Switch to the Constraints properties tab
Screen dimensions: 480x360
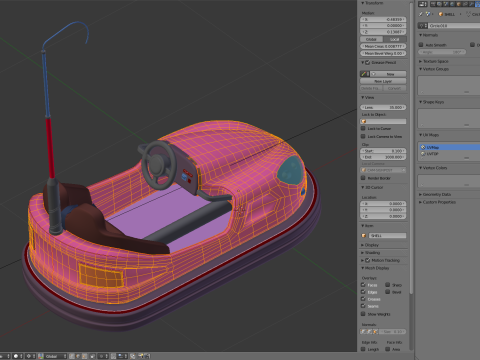point(465,4)
